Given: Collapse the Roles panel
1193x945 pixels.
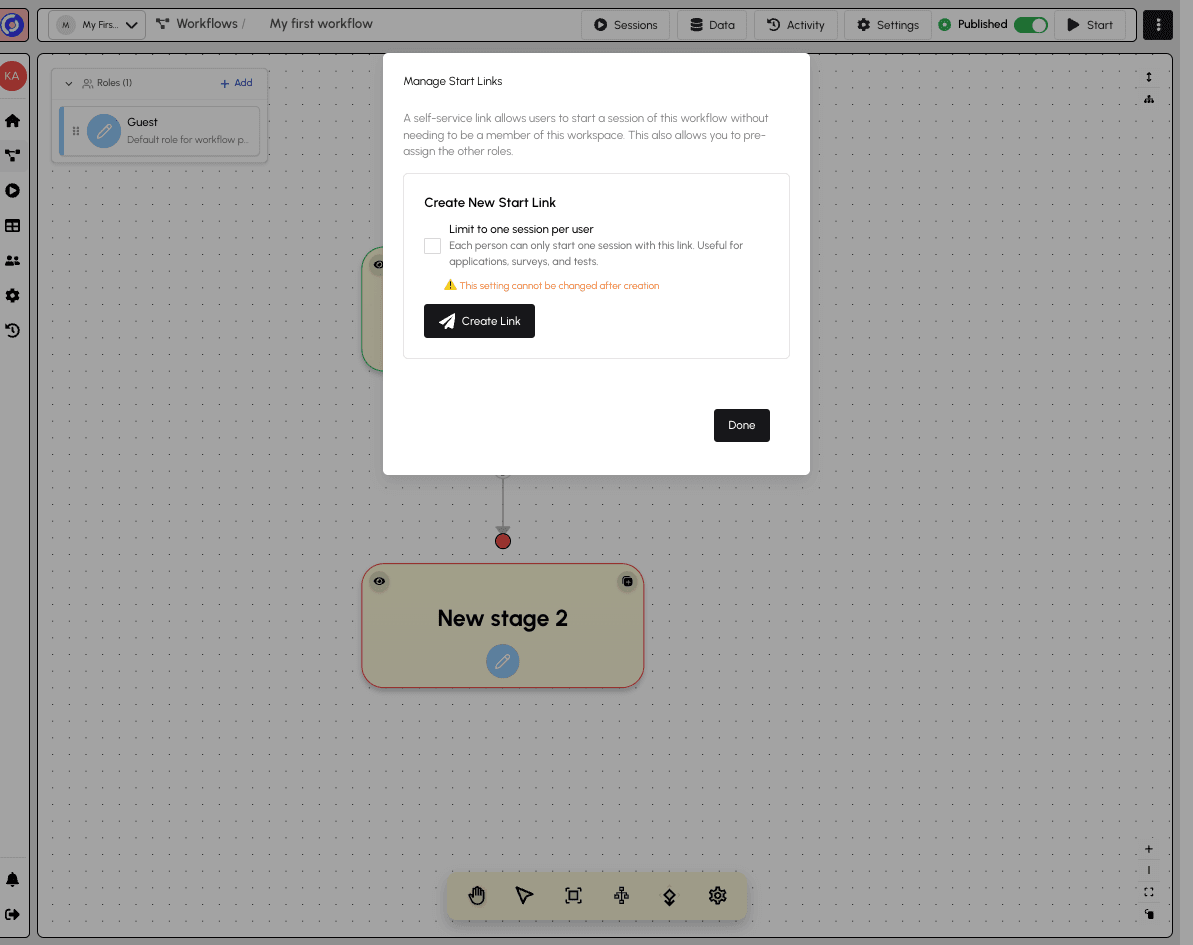Looking at the screenshot, I should point(69,83).
